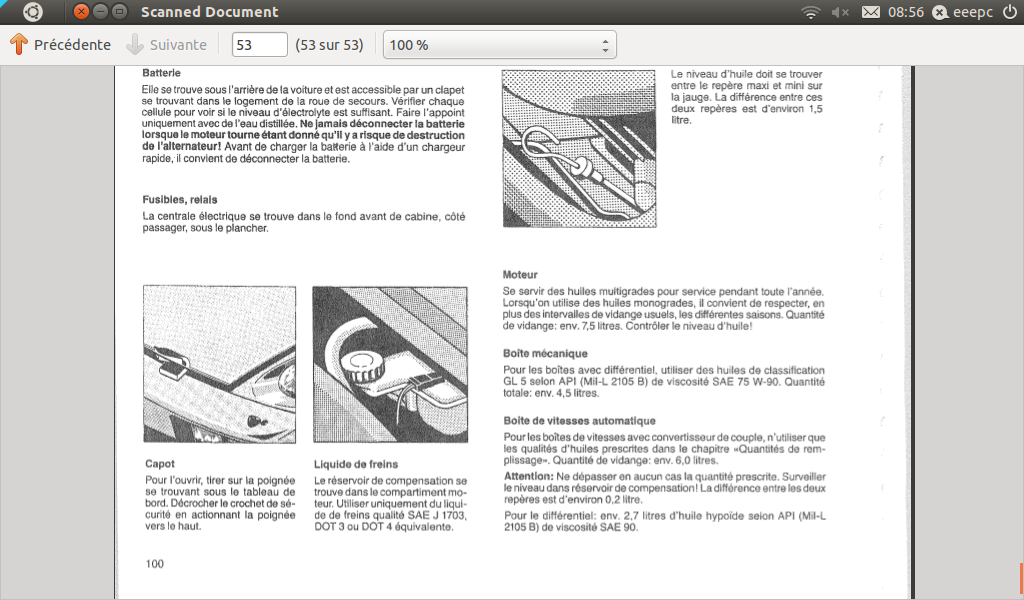
Task: Click the muted sound indicator
Action: (x=840, y=12)
